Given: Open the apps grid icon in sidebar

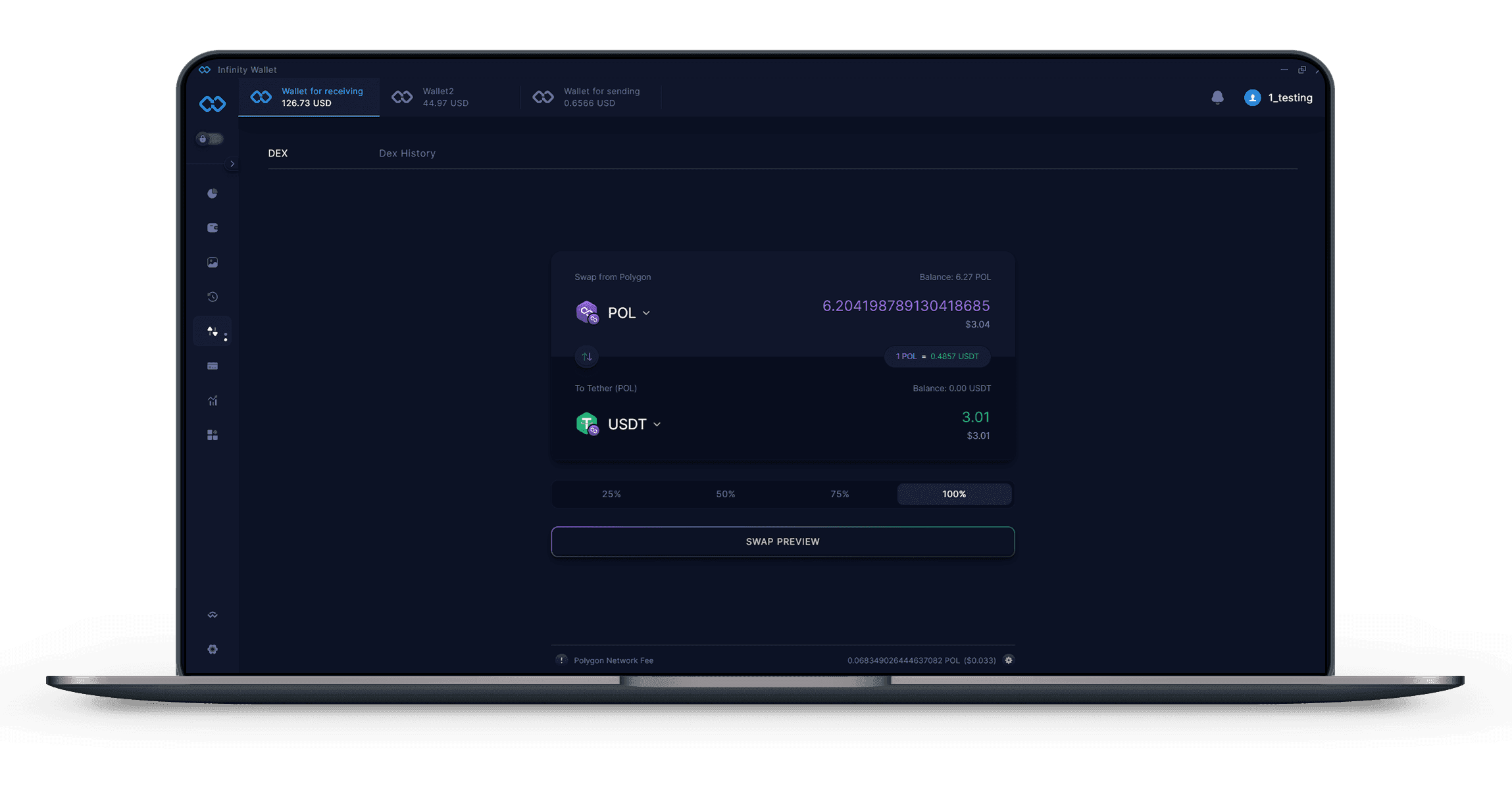Looking at the screenshot, I should point(213,435).
